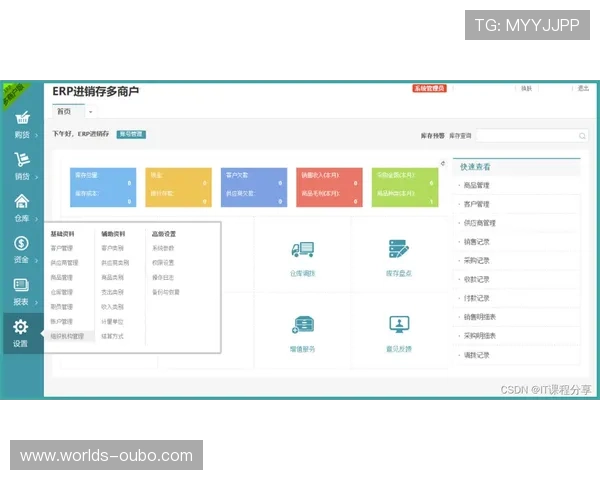Viewport: 600px width, 480px height.
Task: Select 结算方式 in the 辅助资料 menu
Action: [112, 336]
